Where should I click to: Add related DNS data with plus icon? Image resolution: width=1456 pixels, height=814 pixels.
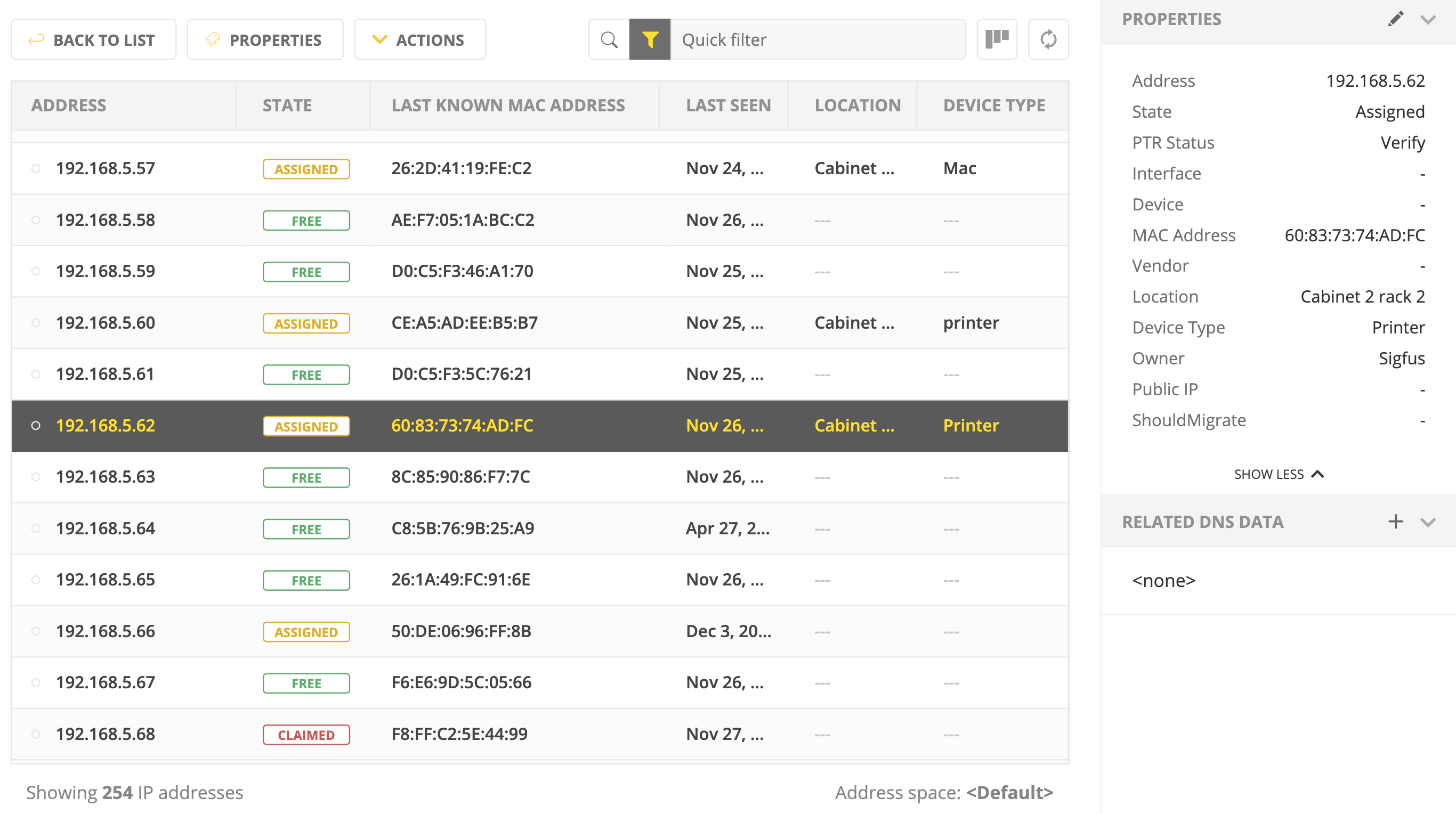point(1396,522)
